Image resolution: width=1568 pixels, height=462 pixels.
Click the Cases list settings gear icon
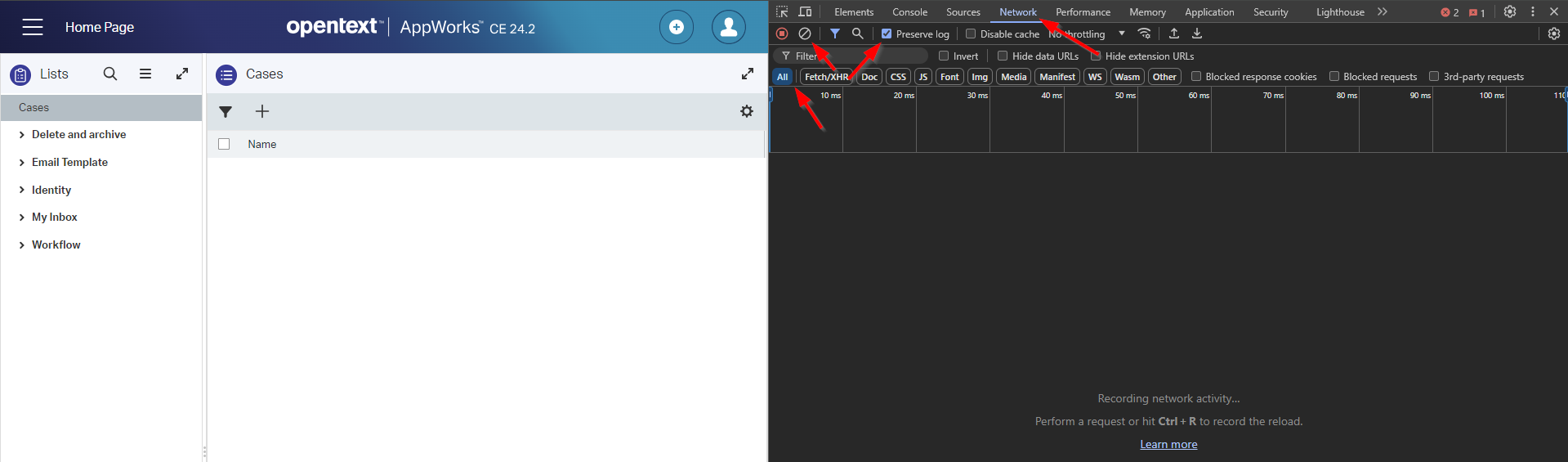click(746, 111)
